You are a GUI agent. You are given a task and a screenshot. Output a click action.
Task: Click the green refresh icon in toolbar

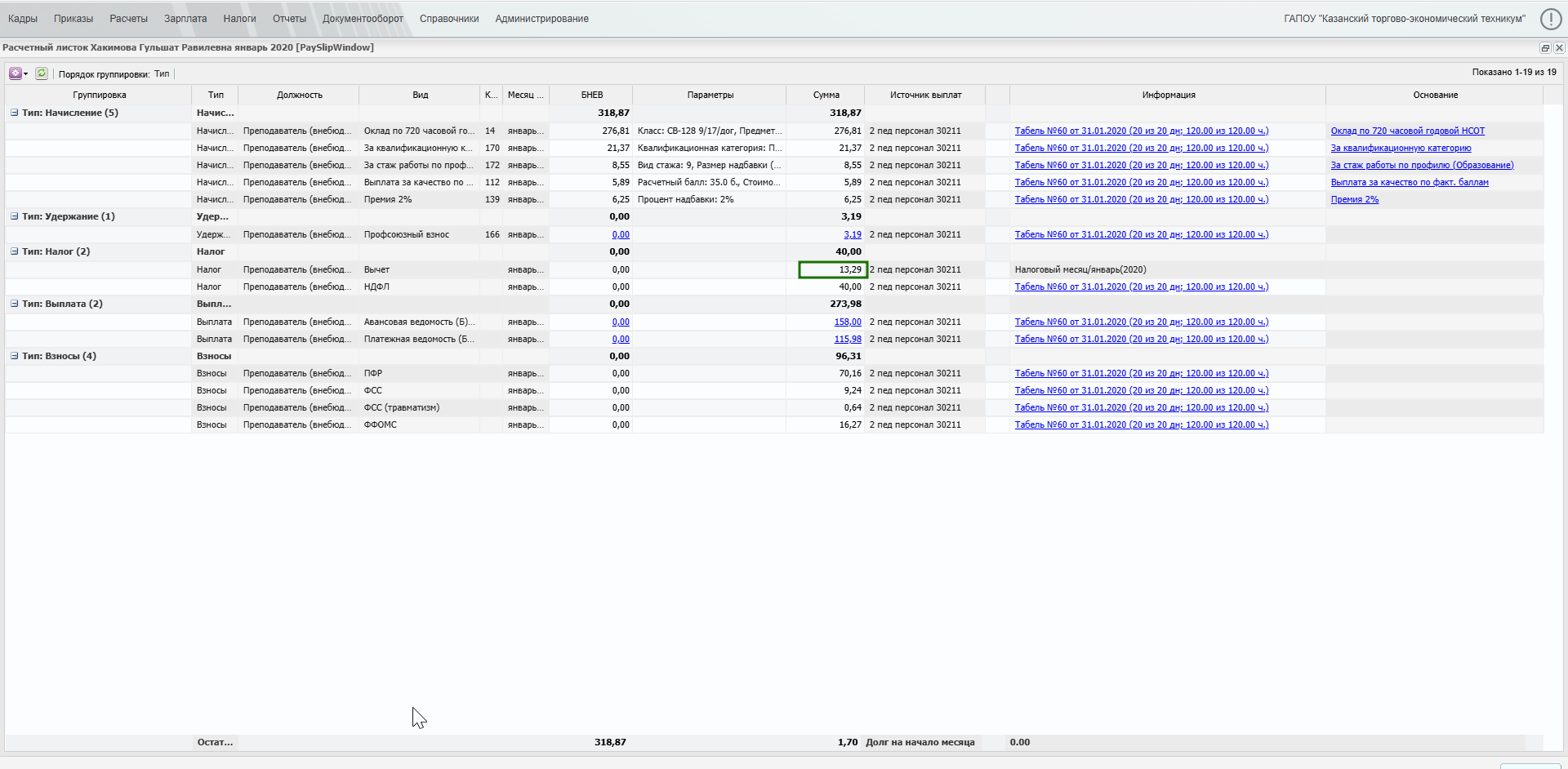coord(42,73)
